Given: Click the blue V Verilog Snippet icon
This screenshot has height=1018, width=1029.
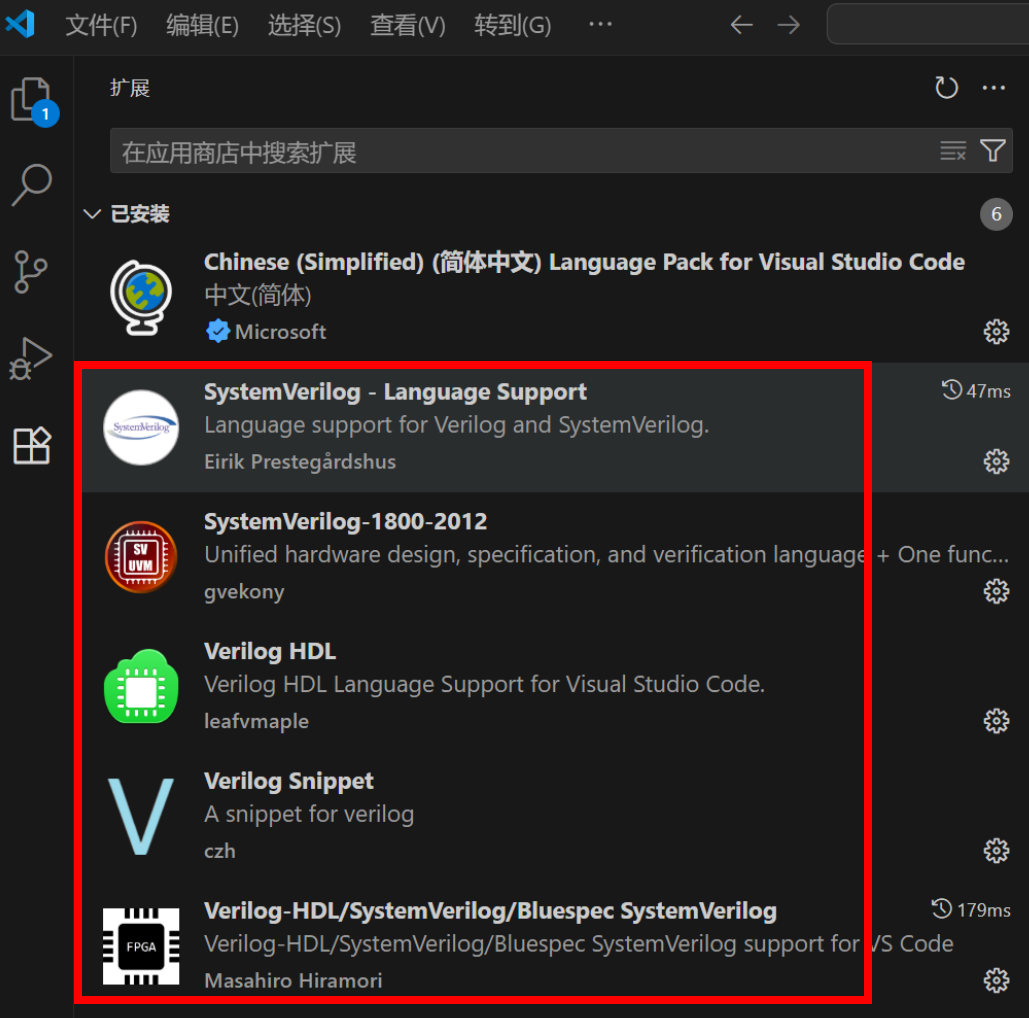Looking at the screenshot, I should coord(141,816).
